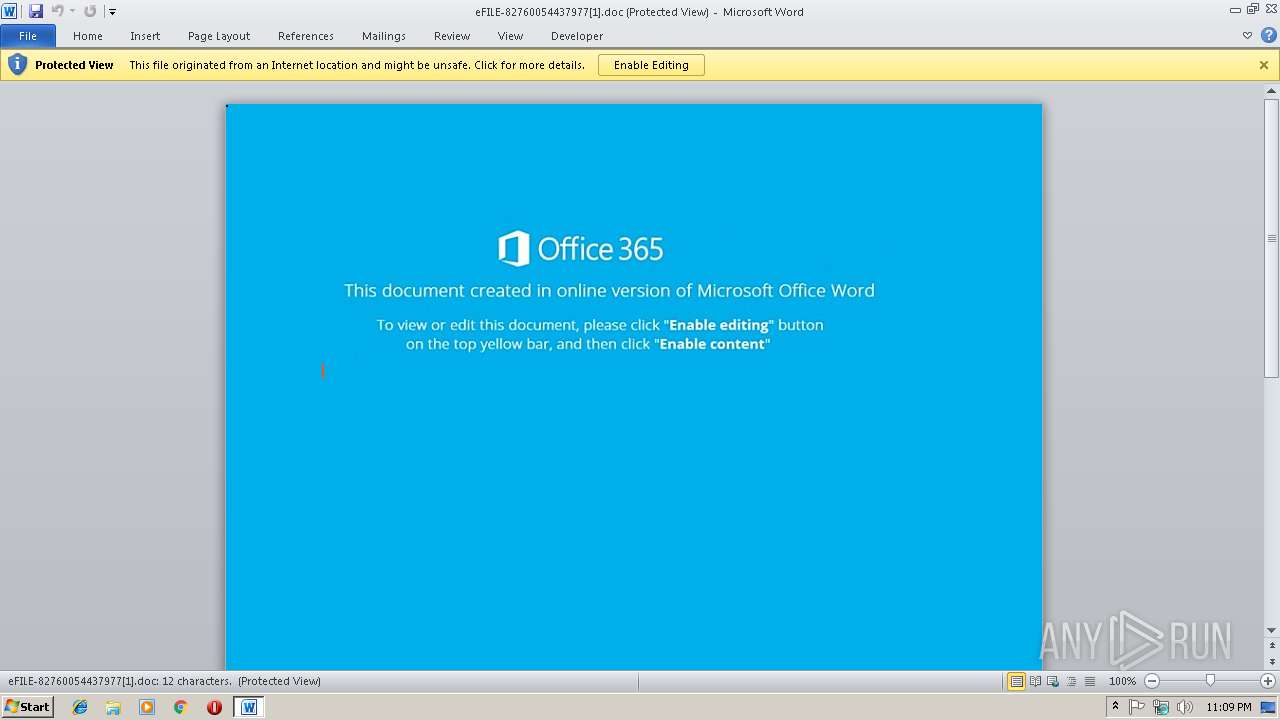1280x720 pixels.
Task: Switch to the Review ribbon tab
Action: (x=452, y=36)
